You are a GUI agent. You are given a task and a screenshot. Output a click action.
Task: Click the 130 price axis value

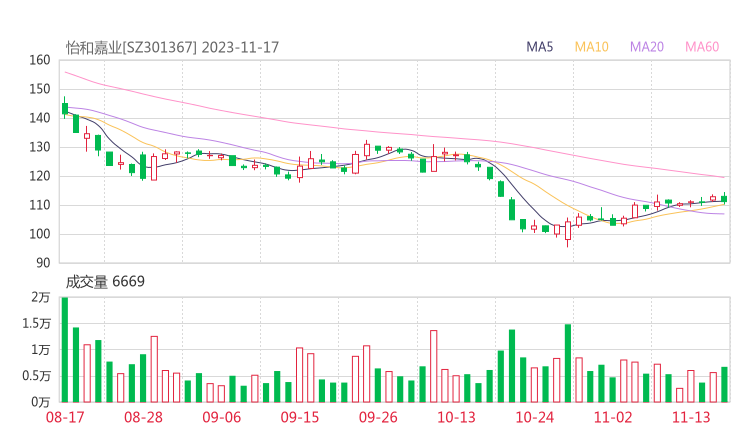point(40,147)
